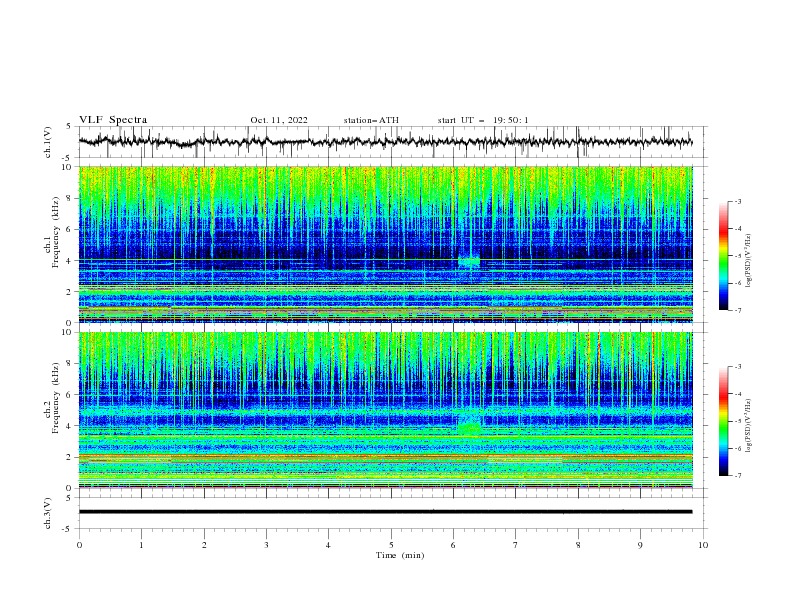The width and height of the screenshot is (792, 612).
Task: Click the "ch.3(V)" axis label
Action: click(x=48, y=513)
